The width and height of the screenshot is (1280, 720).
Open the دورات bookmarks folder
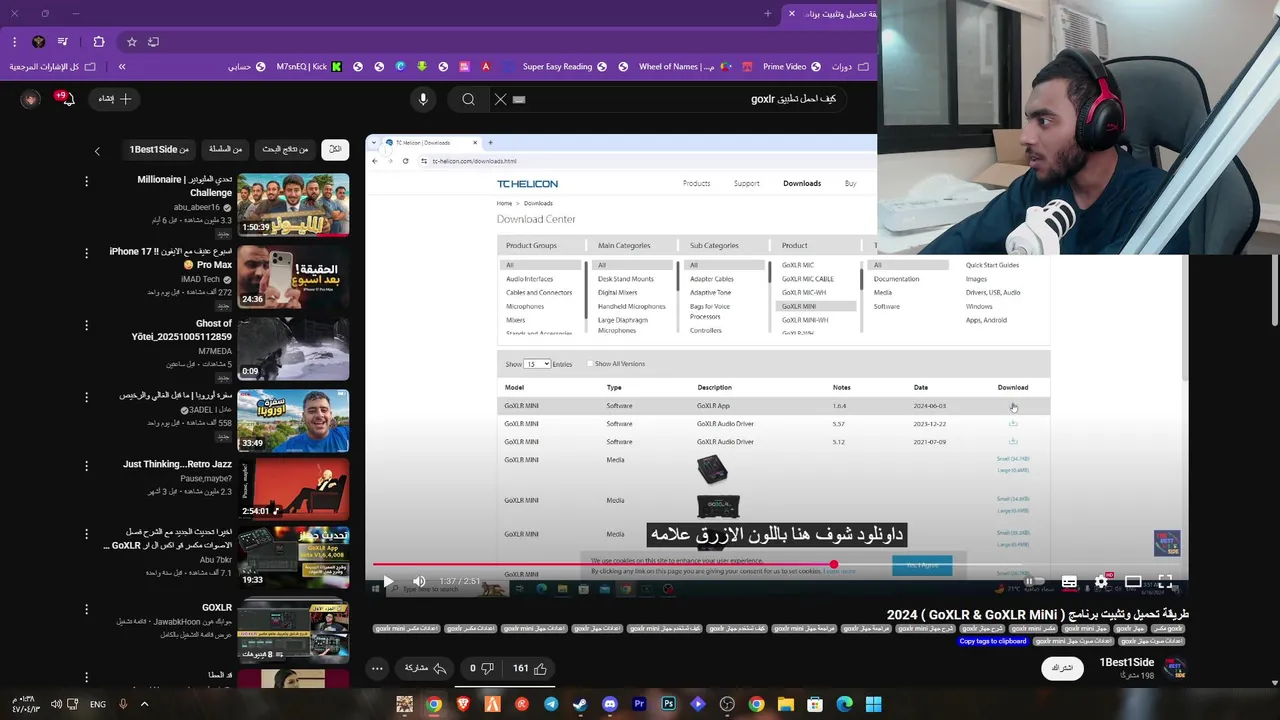pyautogui.click(x=850, y=67)
